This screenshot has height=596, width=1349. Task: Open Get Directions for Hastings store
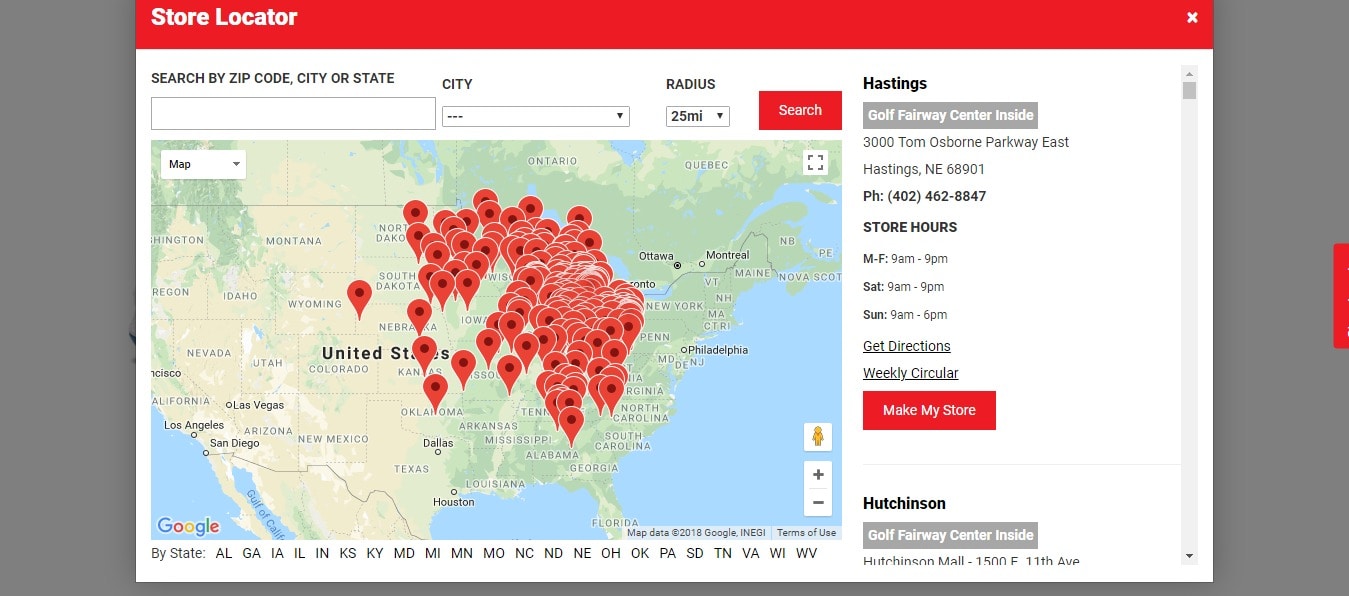(x=907, y=346)
